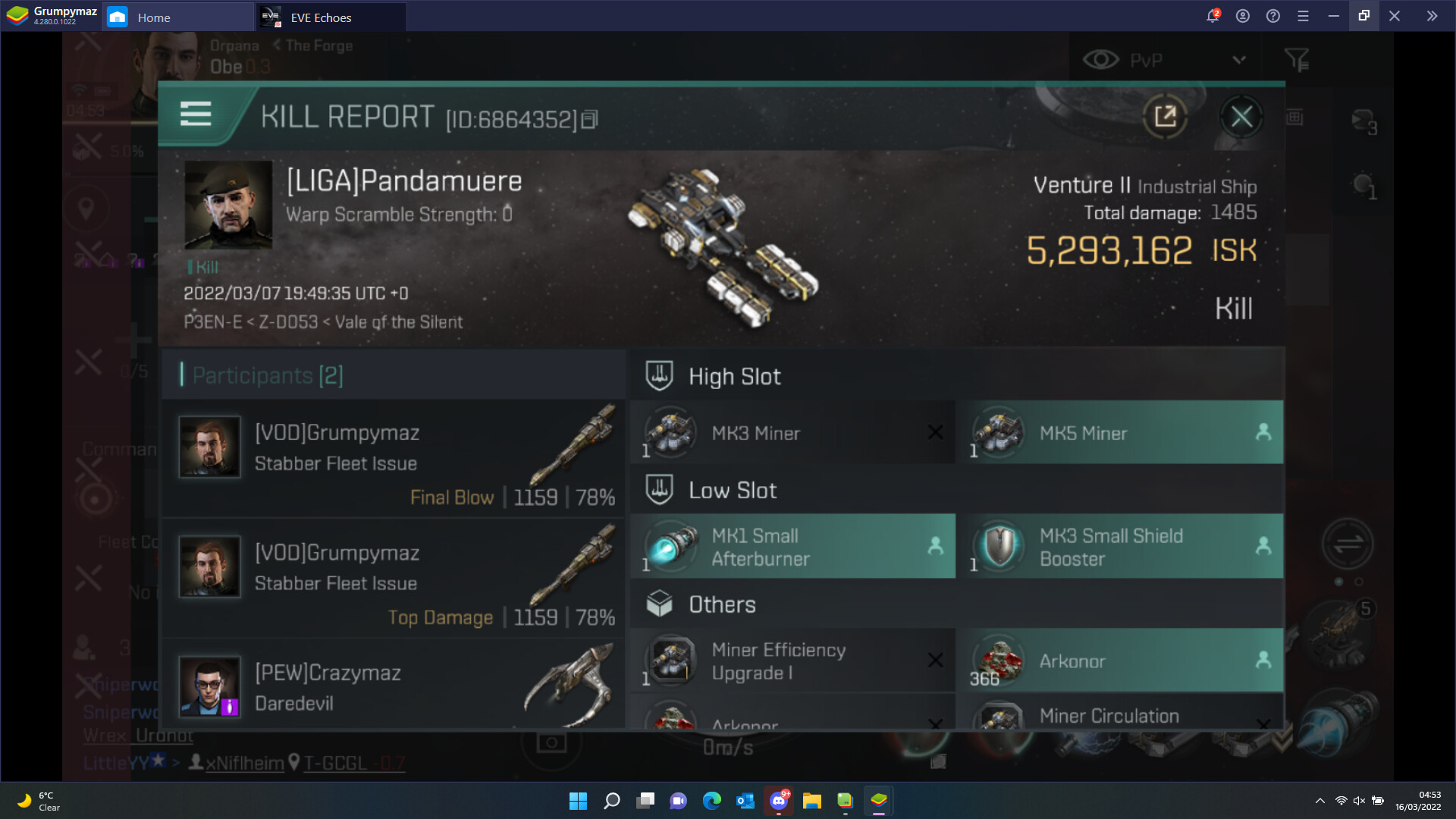The height and width of the screenshot is (819, 1456).
Task: Copy the kill report ID
Action: pos(590,120)
